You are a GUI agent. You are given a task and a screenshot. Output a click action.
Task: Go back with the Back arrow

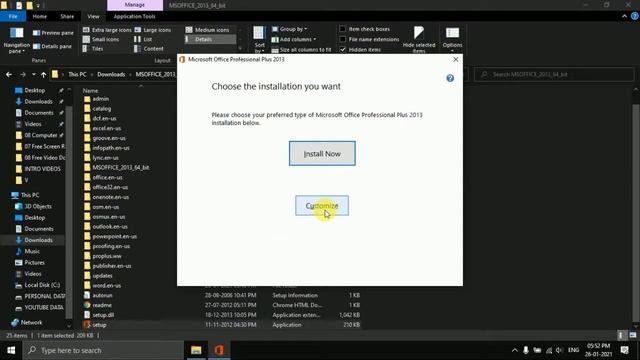[x=9, y=74]
